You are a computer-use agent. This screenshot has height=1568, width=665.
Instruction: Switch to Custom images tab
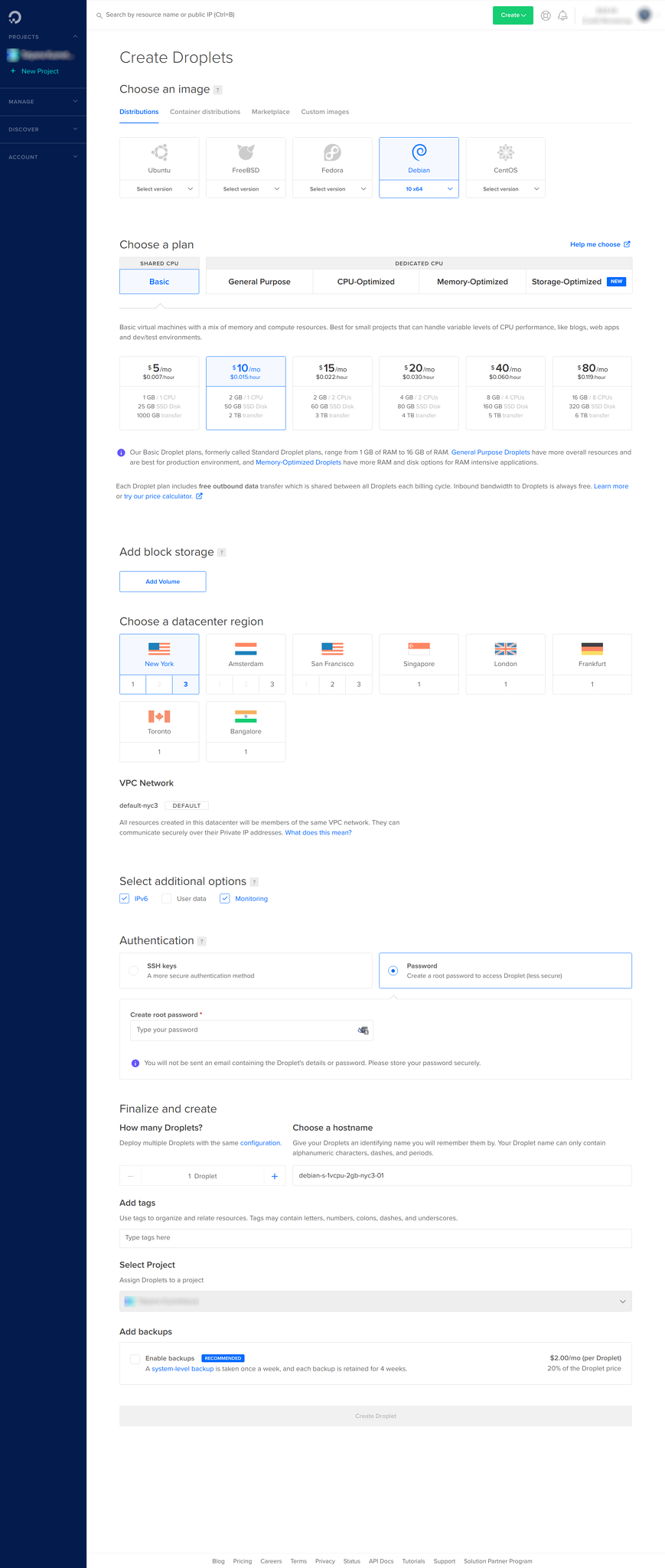pos(325,112)
